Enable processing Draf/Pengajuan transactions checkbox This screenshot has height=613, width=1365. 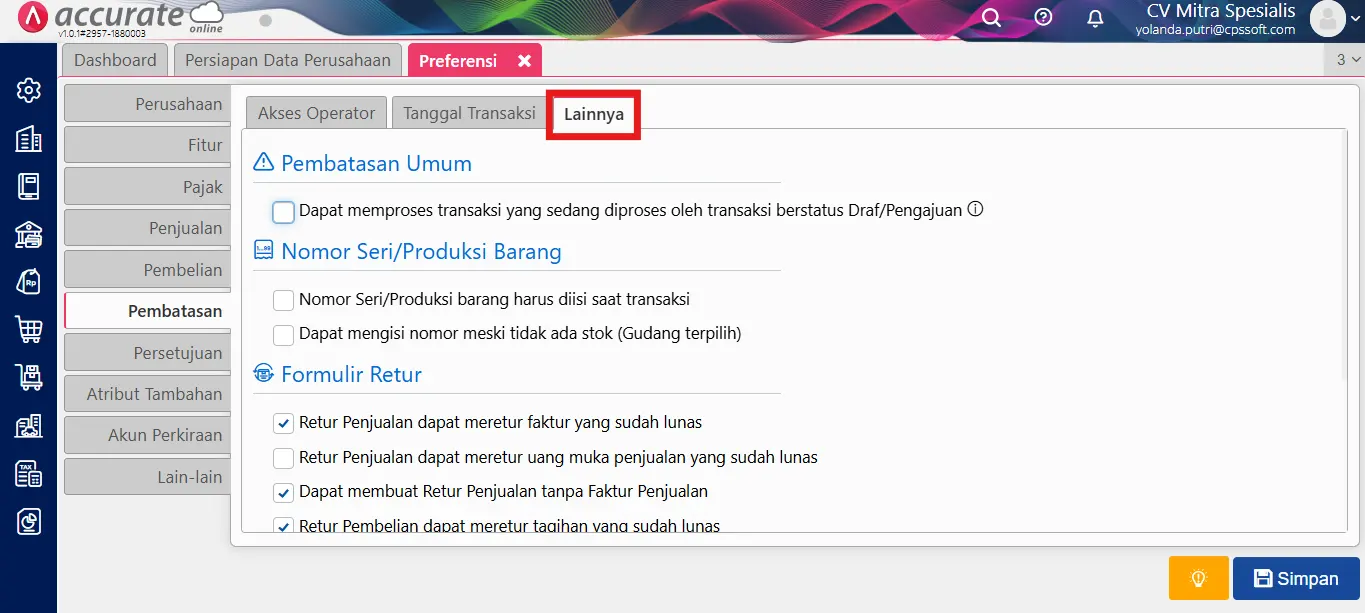(x=284, y=212)
